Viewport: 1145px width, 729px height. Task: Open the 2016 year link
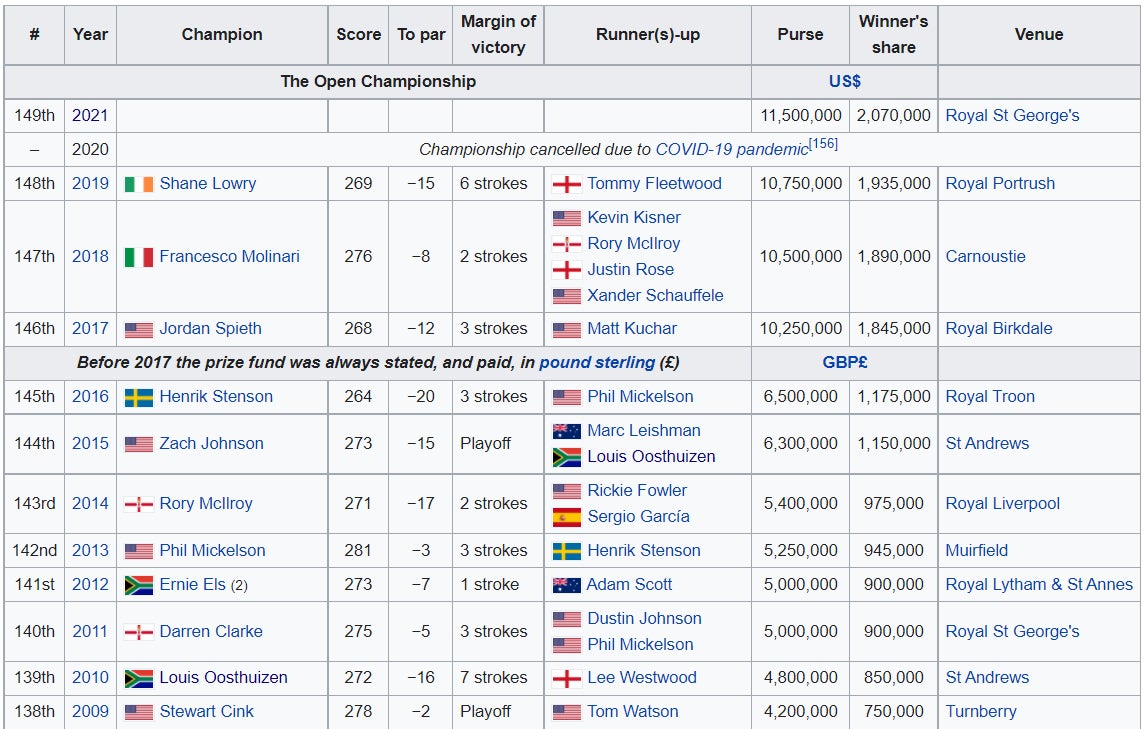[x=90, y=397]
